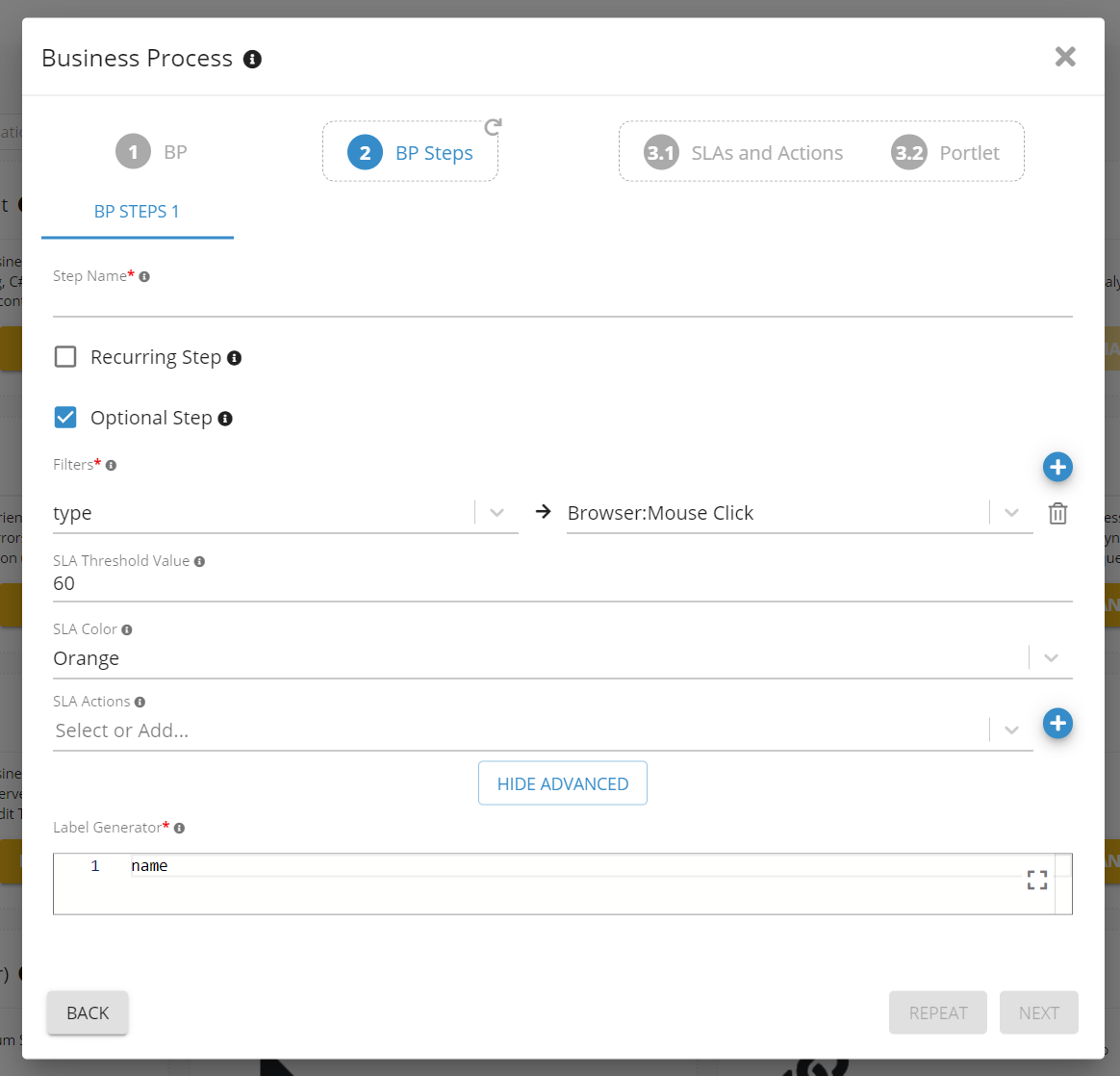1120x1076 pixels.
Task: Click the HIDE ADVANCED button
Action: coord(562,783)
